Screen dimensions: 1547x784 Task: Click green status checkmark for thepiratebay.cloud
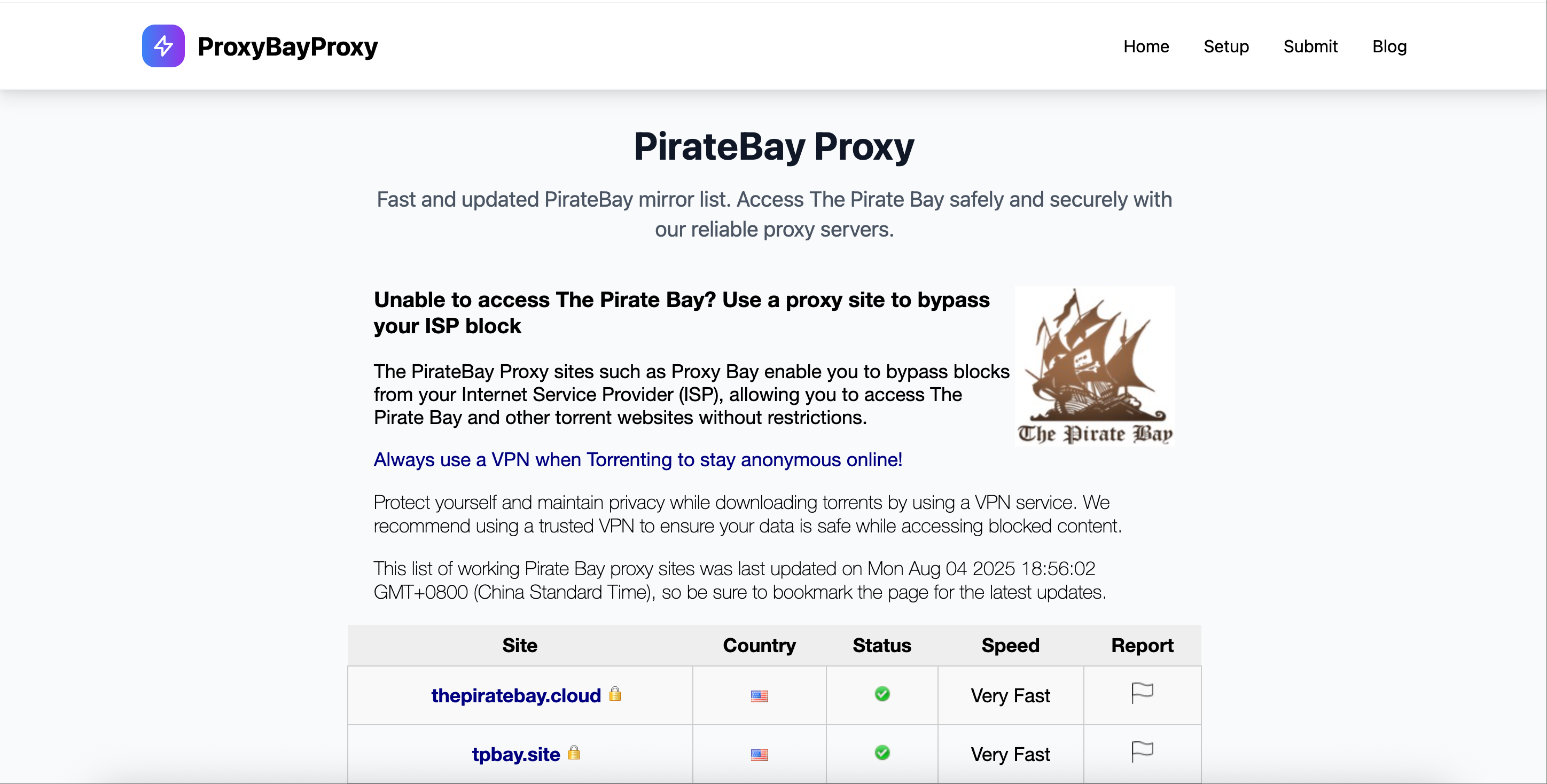882,694
